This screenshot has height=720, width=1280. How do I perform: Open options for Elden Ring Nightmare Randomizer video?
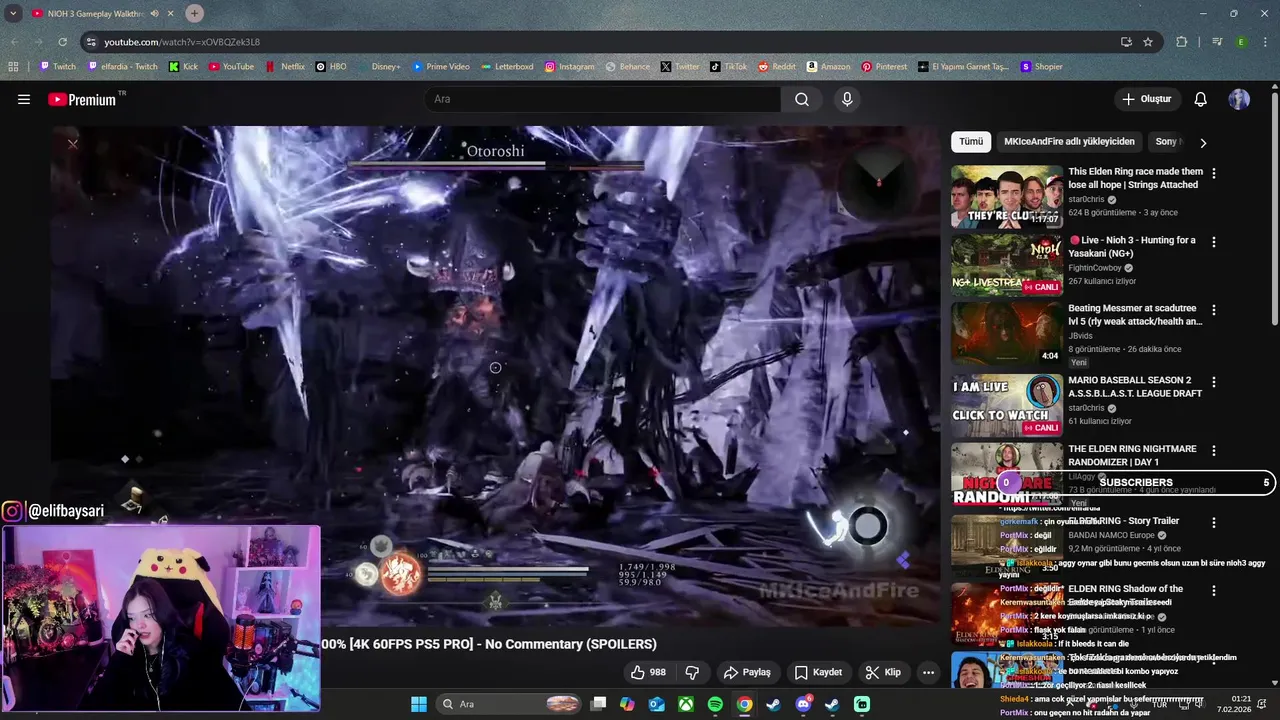1214,451
